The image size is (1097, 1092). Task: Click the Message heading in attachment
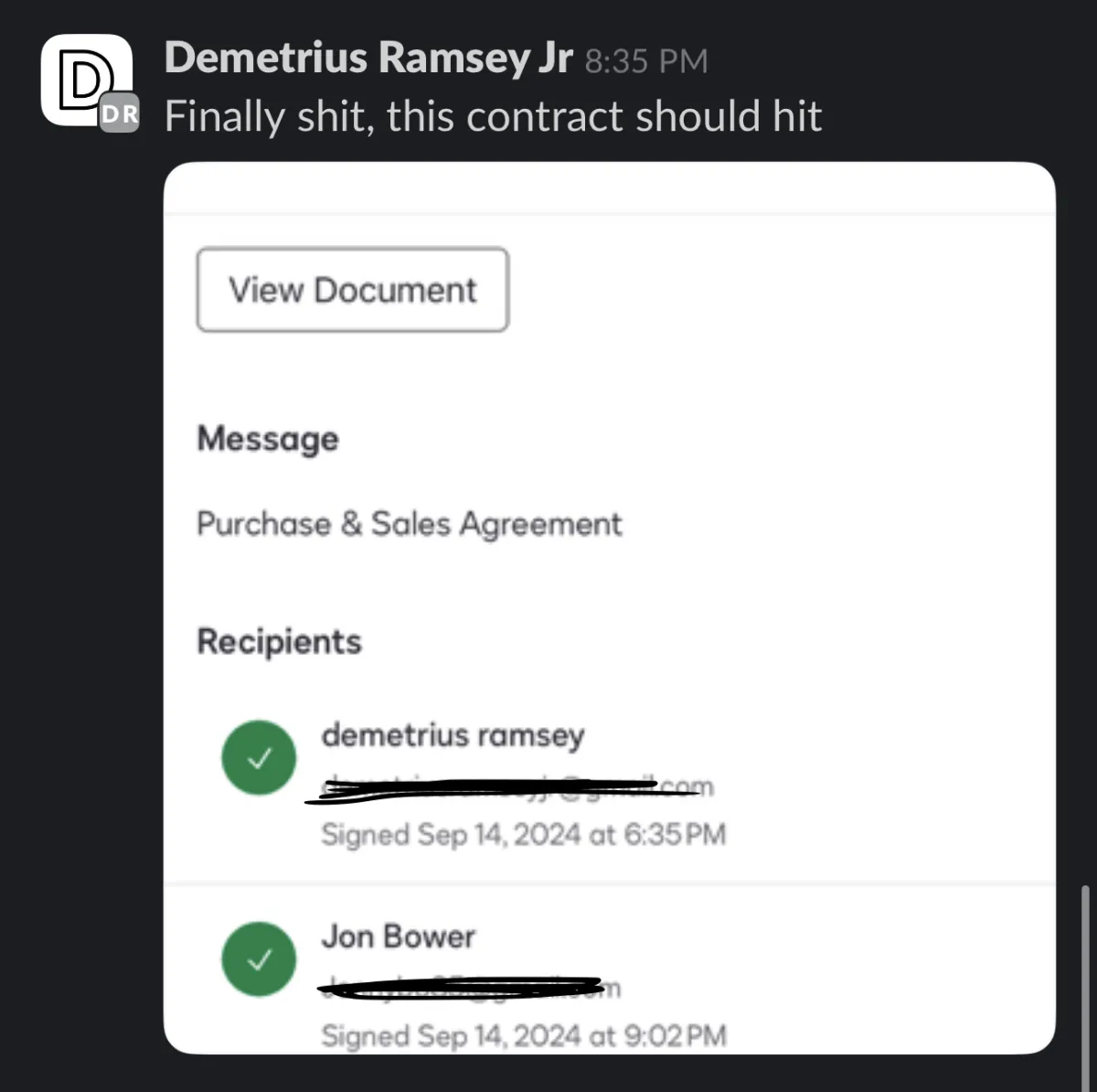click(268, 439)
